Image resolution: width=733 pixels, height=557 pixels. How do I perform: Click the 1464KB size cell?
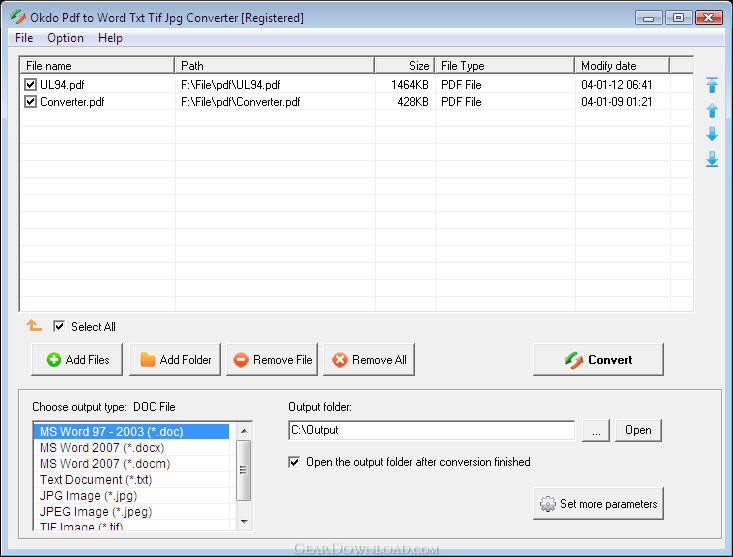click(x=410, y=85)
